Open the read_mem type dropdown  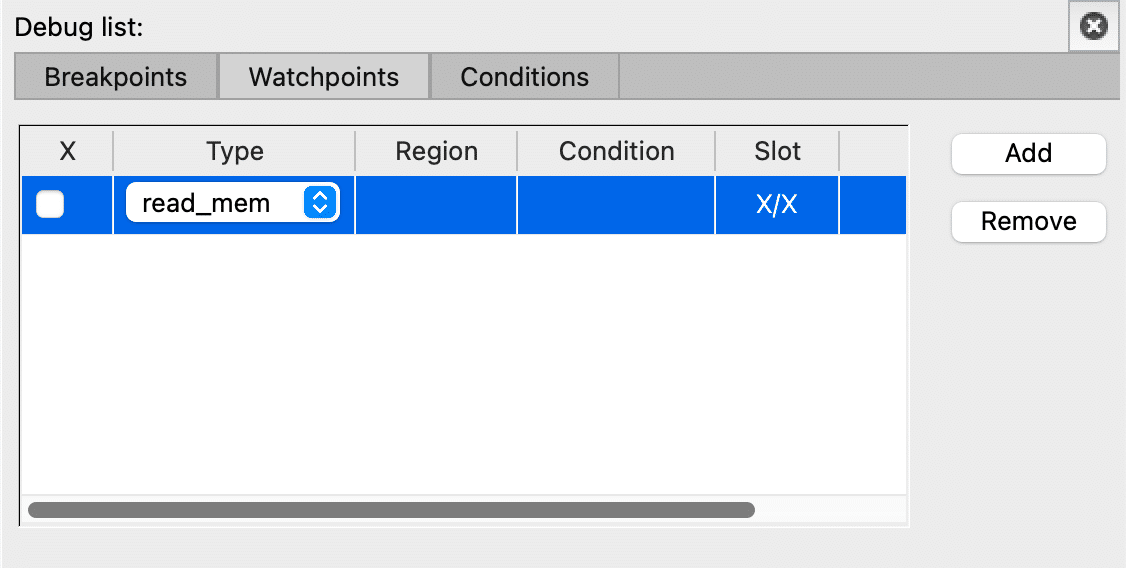point(232,204)
